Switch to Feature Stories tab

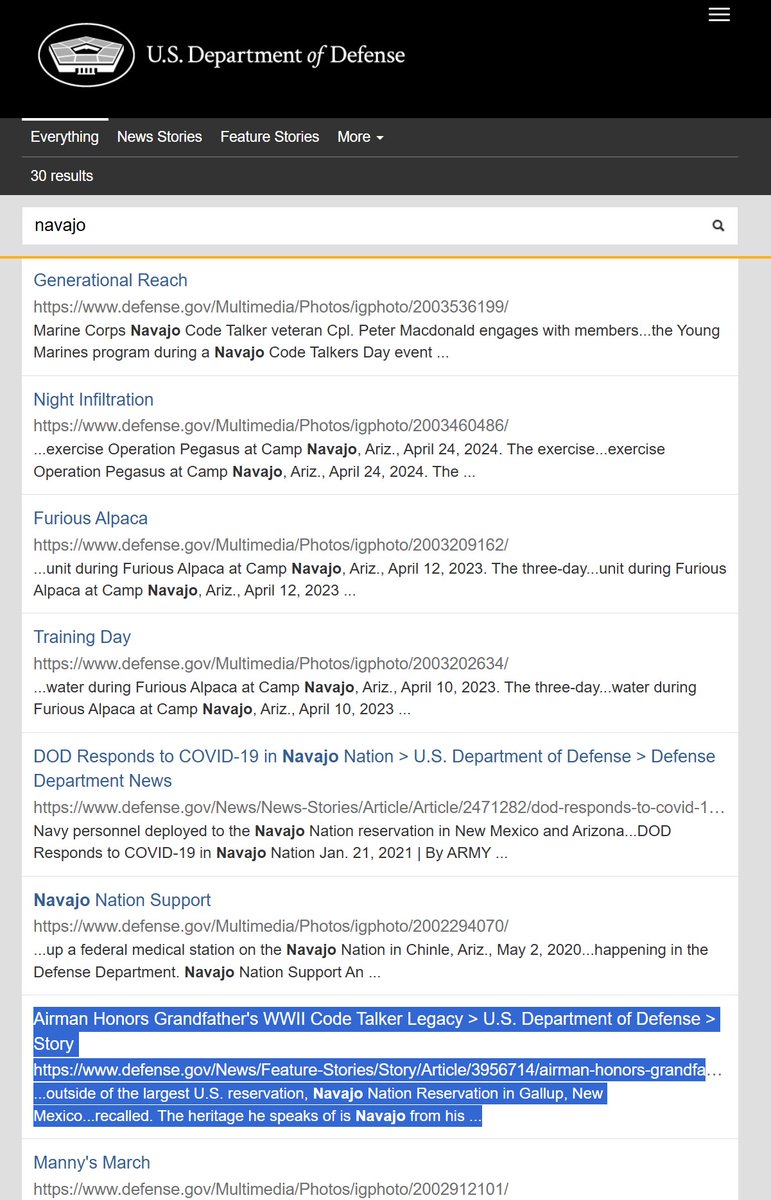click(x=270, y=137)
